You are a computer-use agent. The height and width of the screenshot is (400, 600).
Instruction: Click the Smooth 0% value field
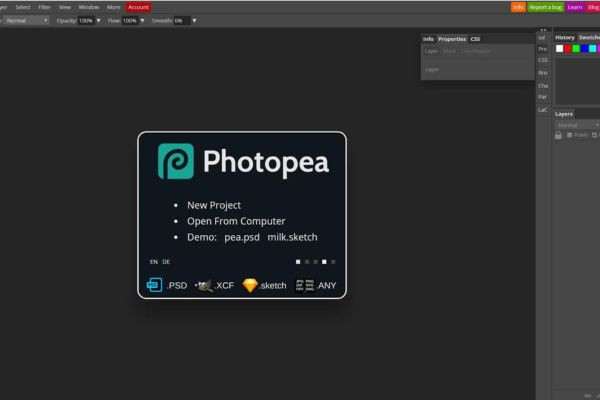pos(182,21)
